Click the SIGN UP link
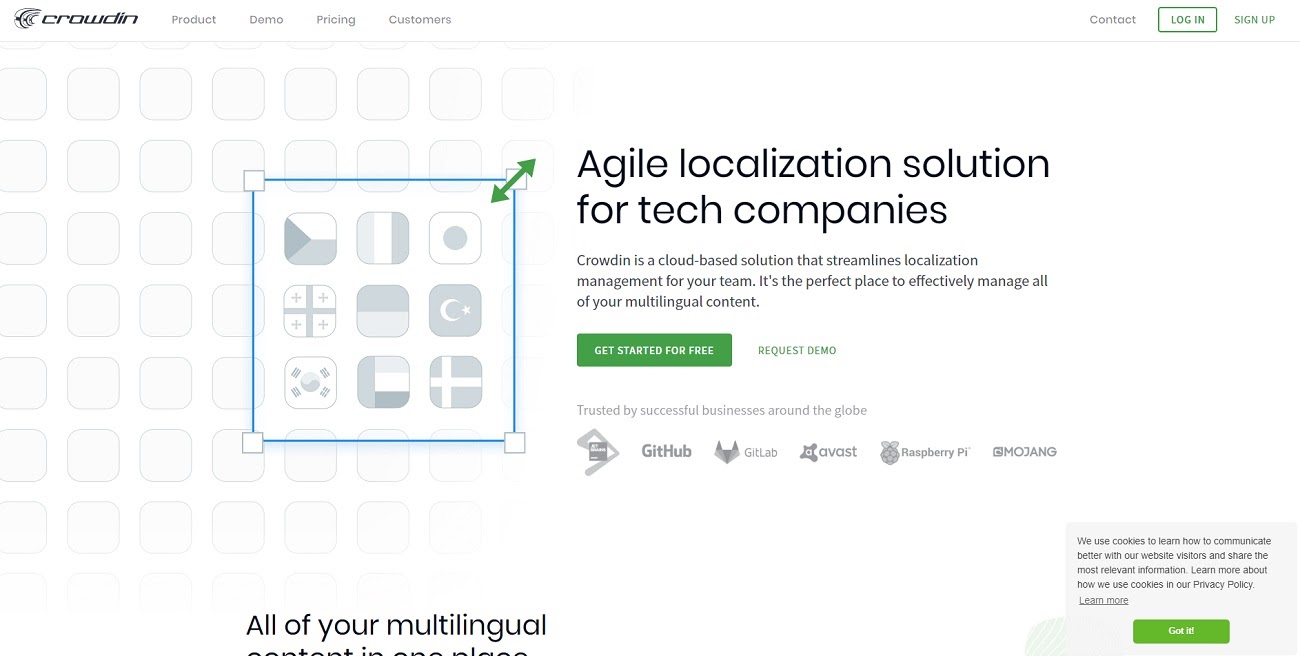This screenshot has height=656, width=1300. [x=1254, y=20]
